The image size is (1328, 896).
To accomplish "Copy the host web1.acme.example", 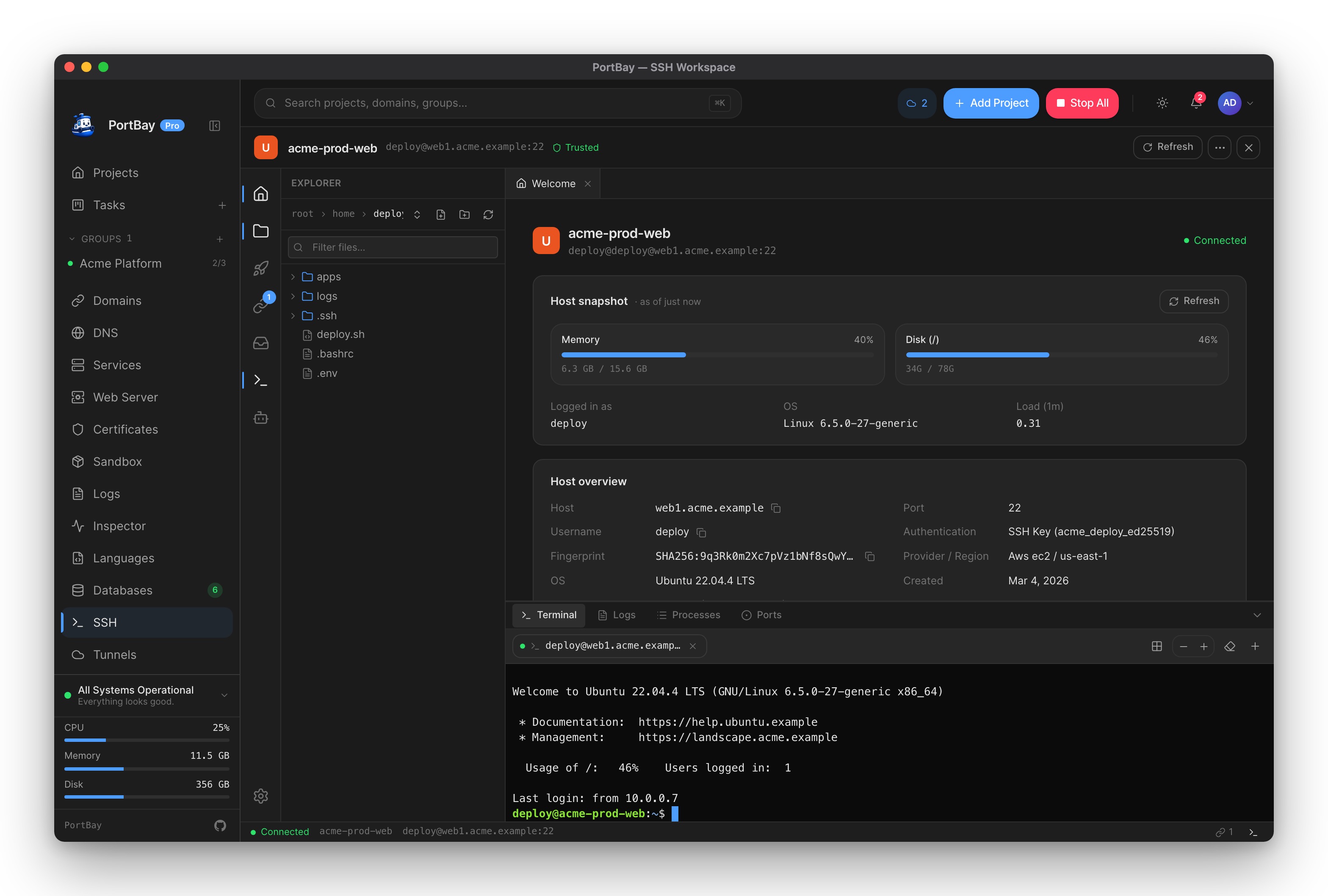I will click(x=775, y=508).
